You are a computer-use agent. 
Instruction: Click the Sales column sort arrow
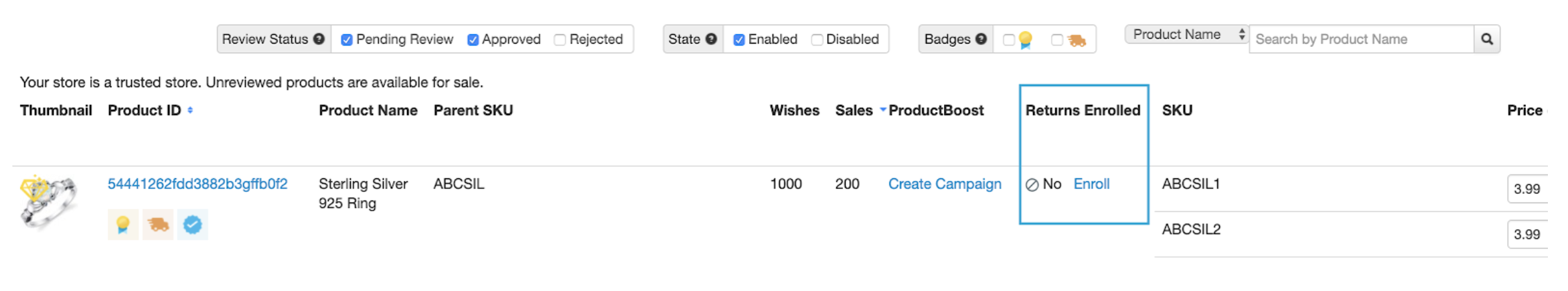tap(882, 110)
